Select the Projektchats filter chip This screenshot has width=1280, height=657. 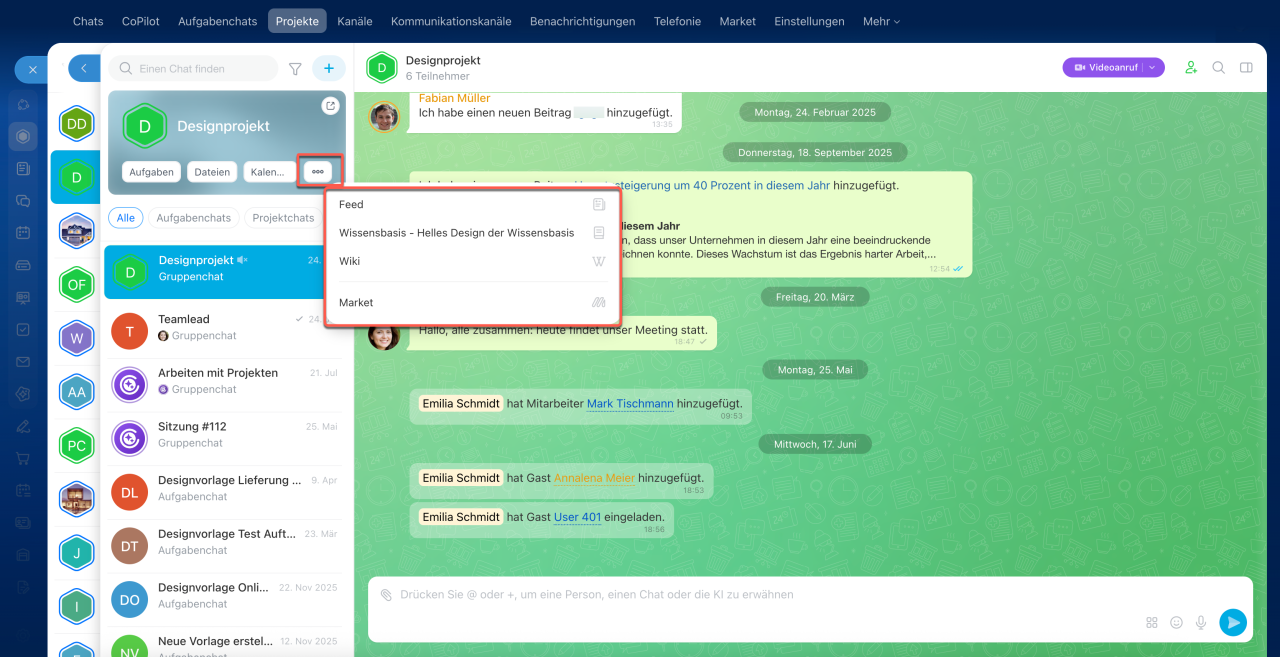point(284,218)
